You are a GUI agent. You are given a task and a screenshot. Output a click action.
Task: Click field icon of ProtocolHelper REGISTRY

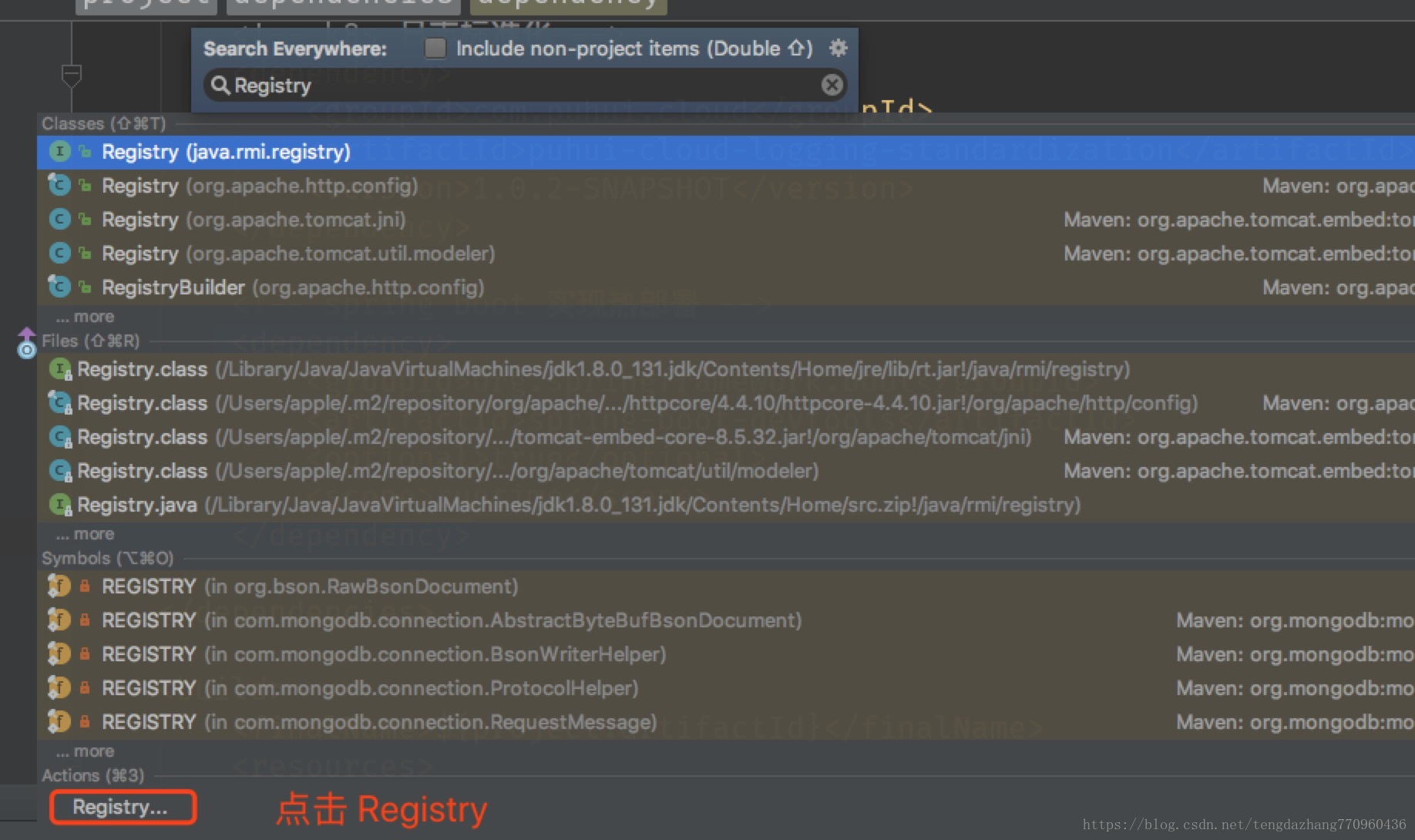click(x=59, y=688)
